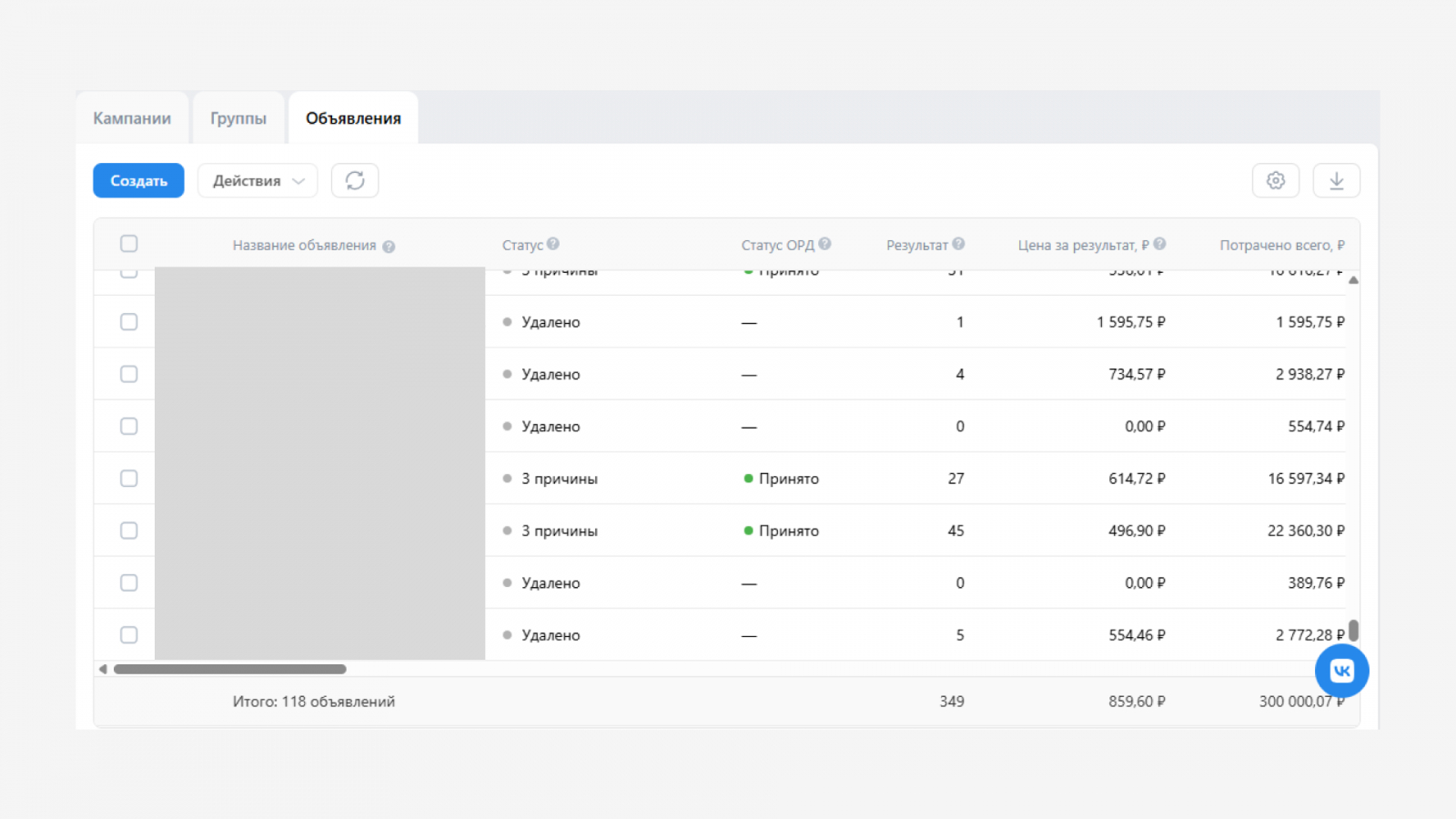Expand the Действия dropdown
This screenshot has width=1456, height=819.
258,180
